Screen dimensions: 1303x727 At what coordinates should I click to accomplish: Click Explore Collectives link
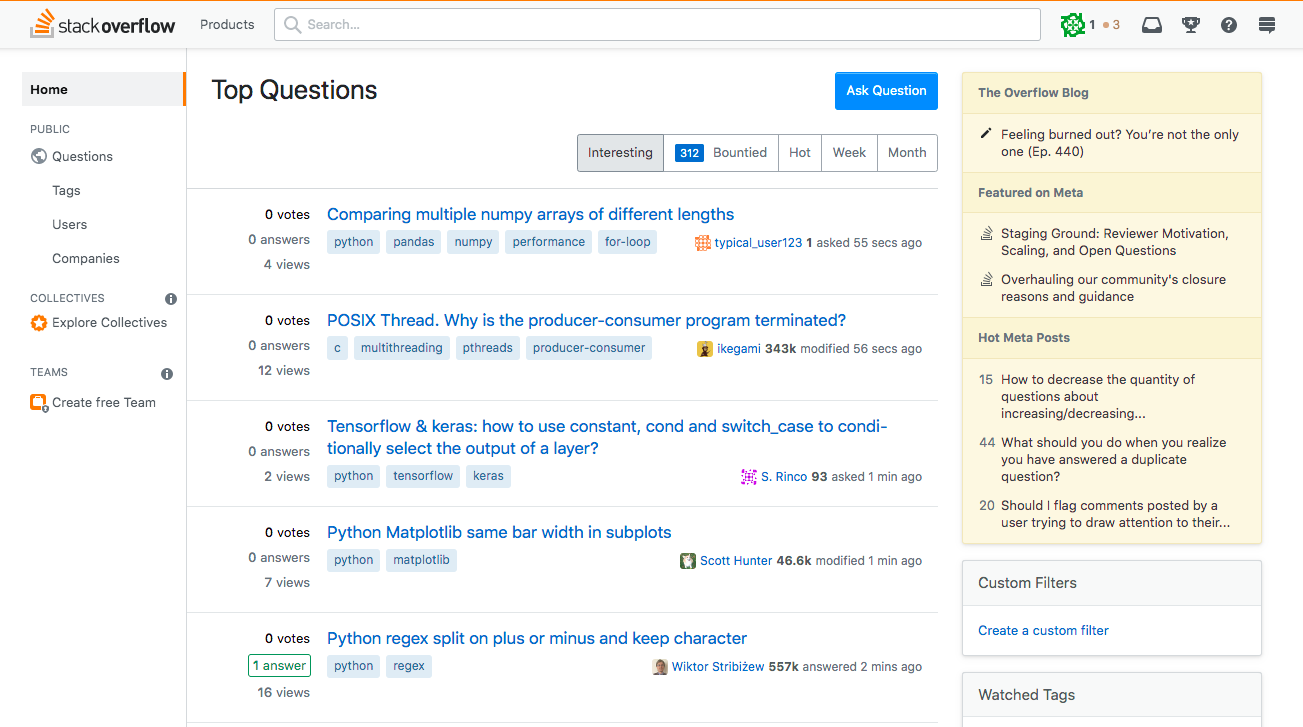110,323
